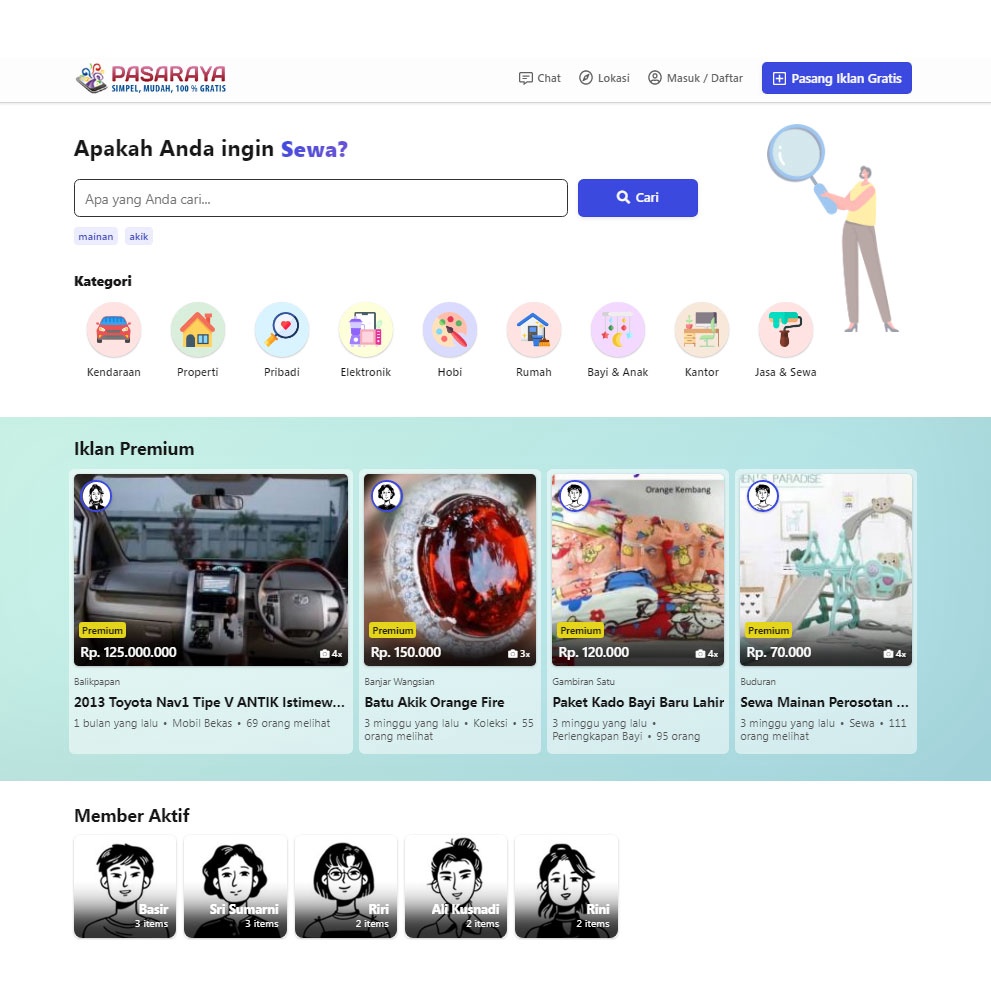
Task: Browse the Elektronik category
Action: [x=365, y=329]
